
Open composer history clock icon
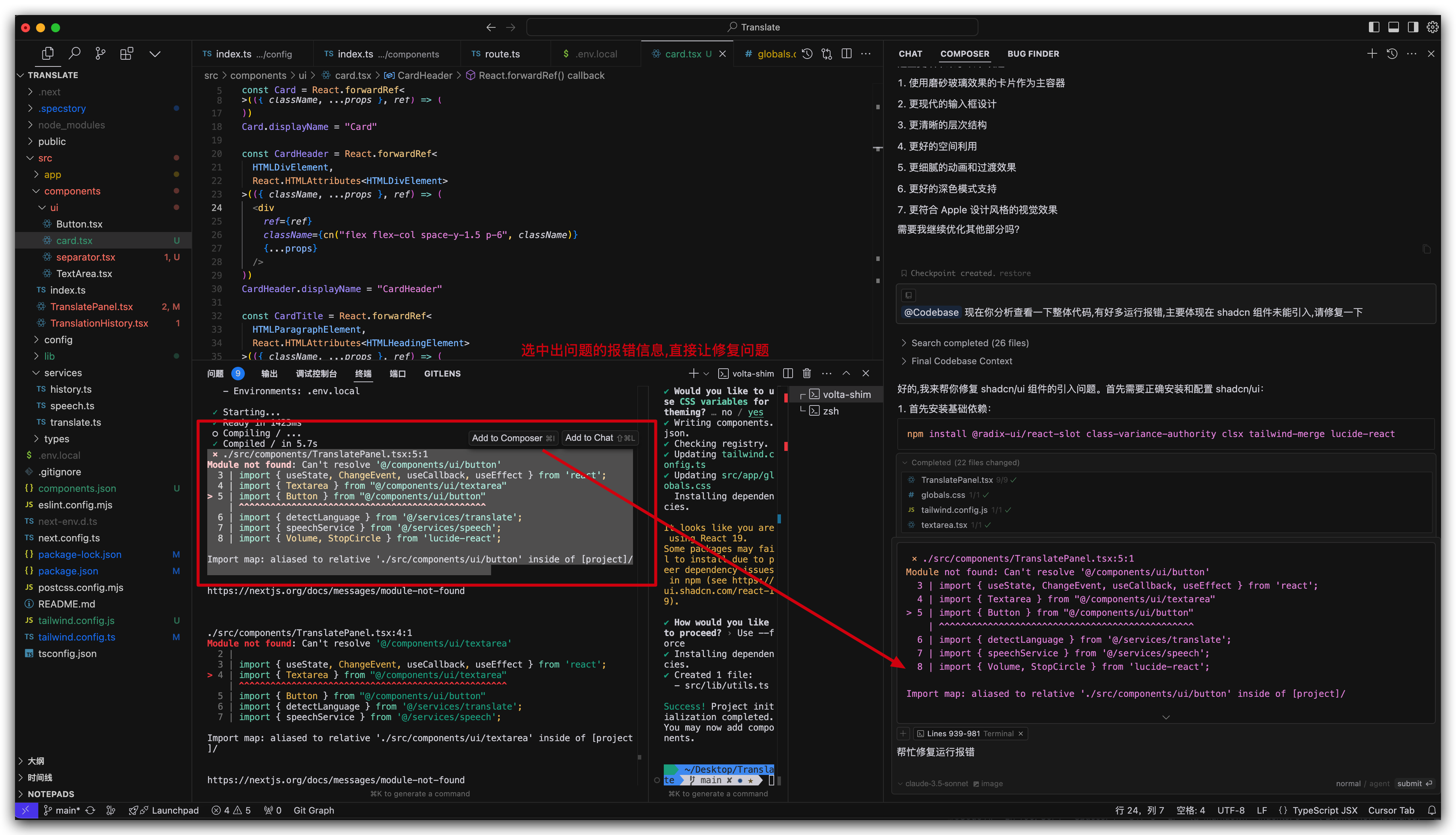coord(1392,53)
